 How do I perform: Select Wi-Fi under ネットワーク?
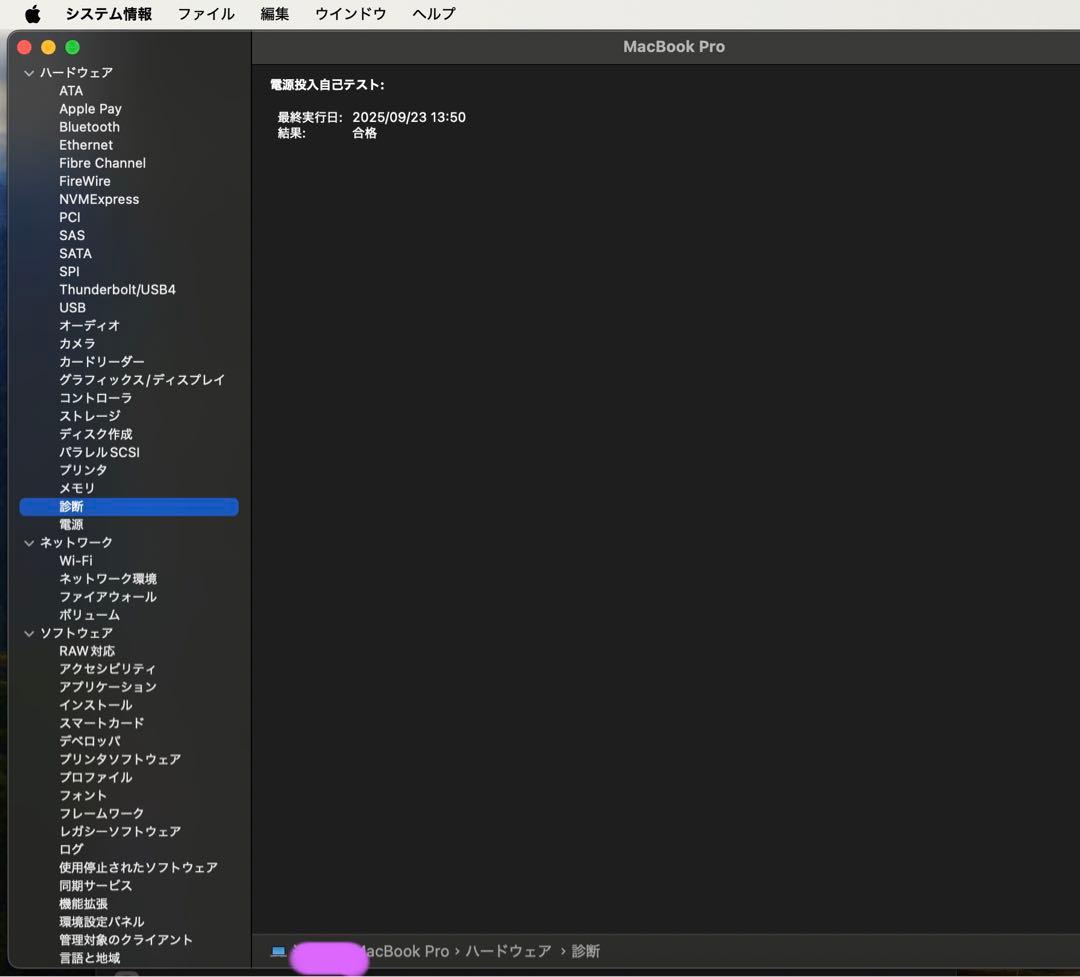77,560
